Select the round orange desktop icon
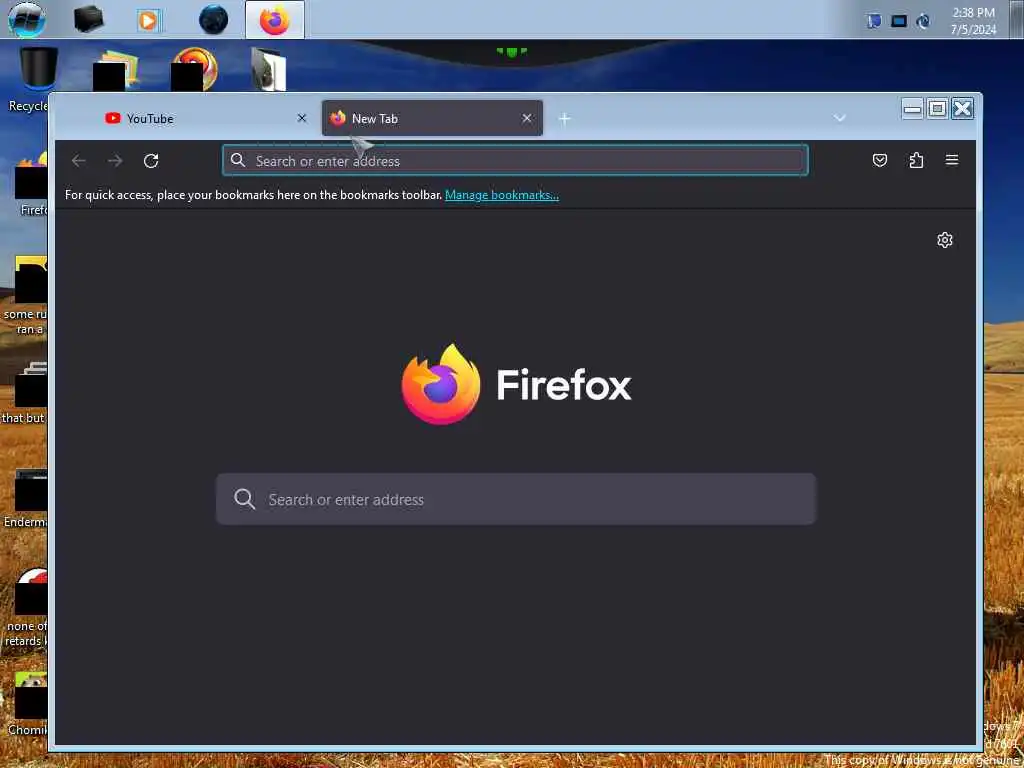This screenshot has height=768, width=1024. (194, 69)
